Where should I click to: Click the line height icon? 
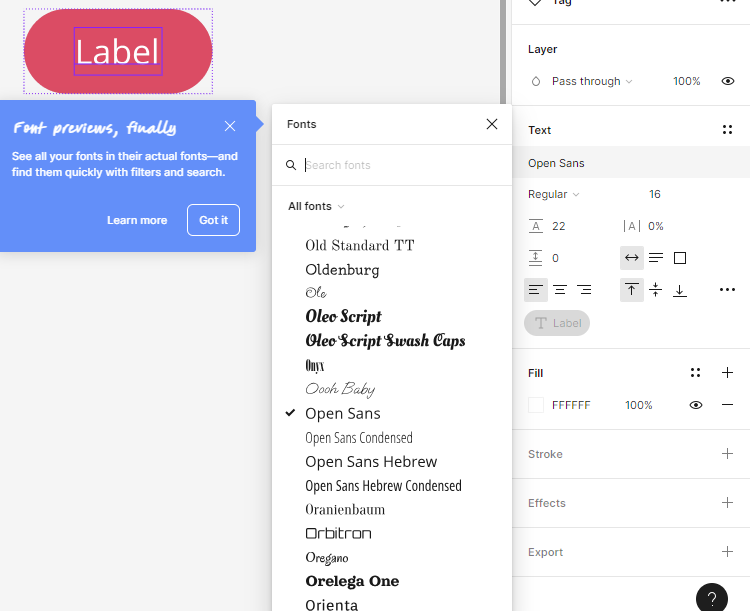(536, 226)
